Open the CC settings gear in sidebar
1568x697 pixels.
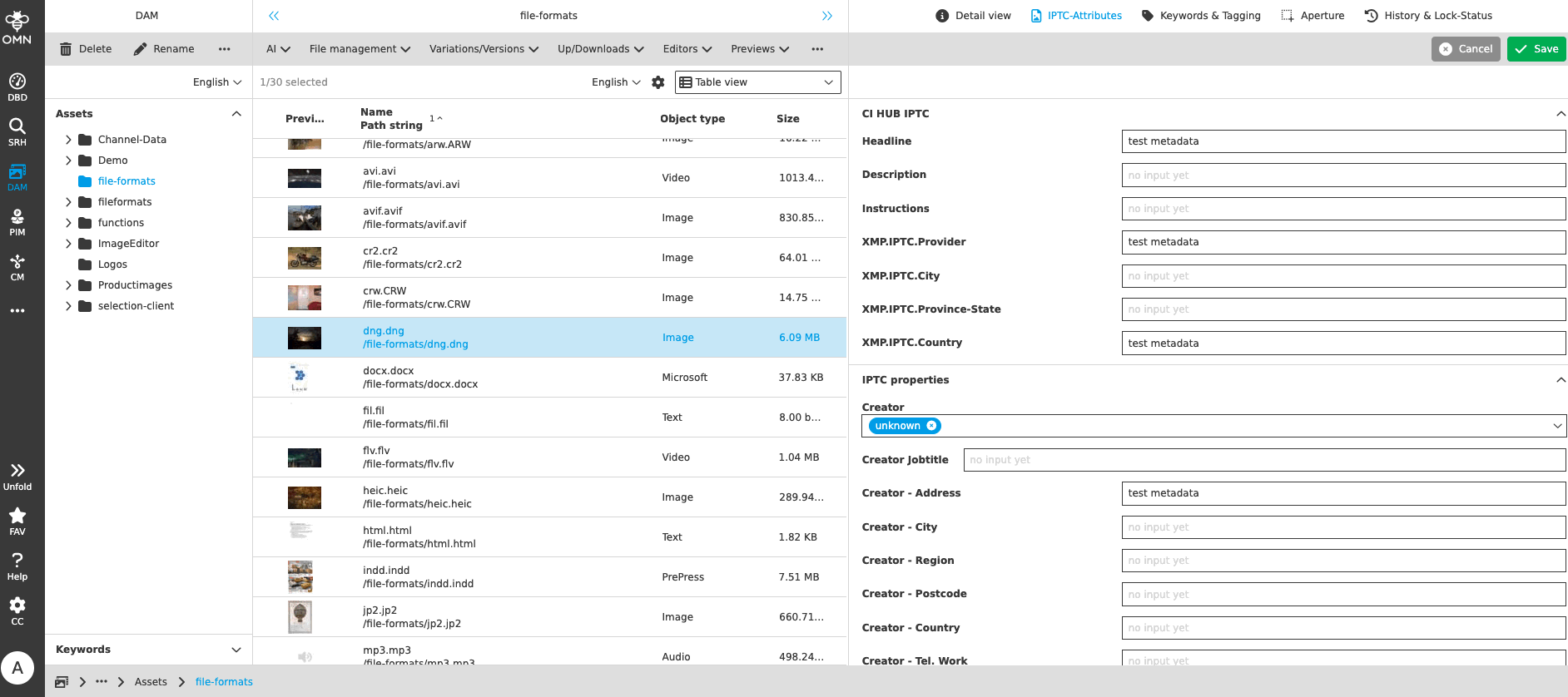[17, 610]
